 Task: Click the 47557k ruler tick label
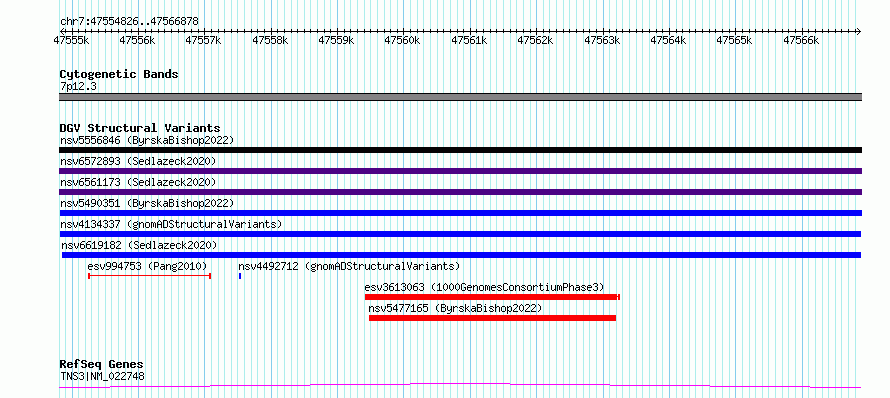204,40
